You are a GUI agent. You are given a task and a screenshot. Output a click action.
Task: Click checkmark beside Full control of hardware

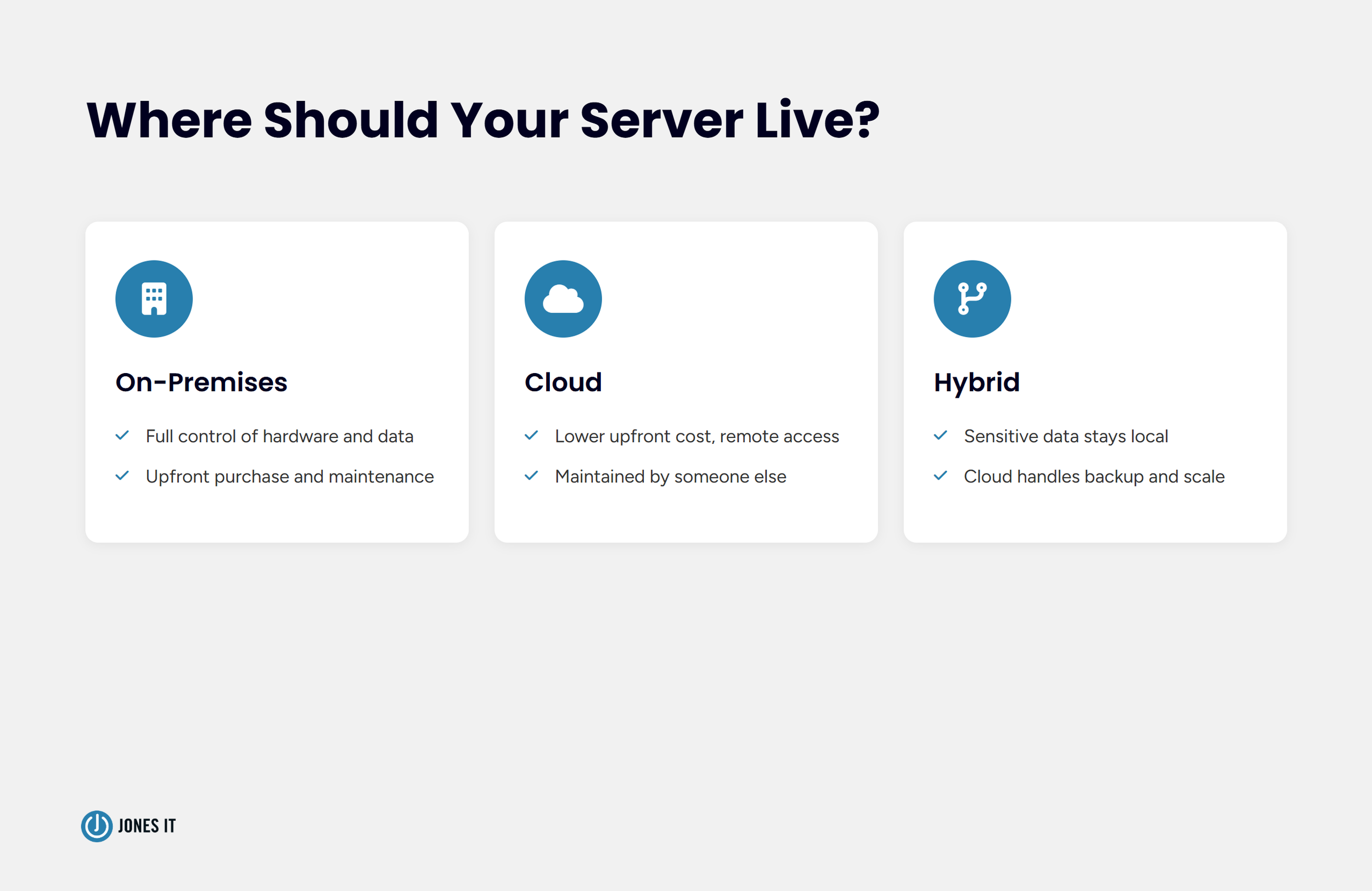pos(122,436)
